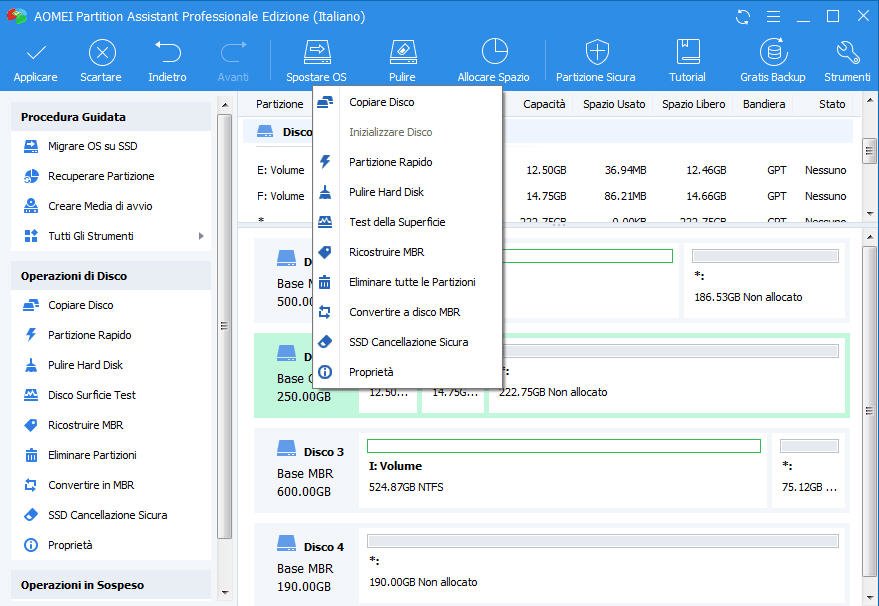The width and height of the screenshot is (879, 606).
Task: Click sidebar Copiare Disco operation
Action: [x=80, y=306]
